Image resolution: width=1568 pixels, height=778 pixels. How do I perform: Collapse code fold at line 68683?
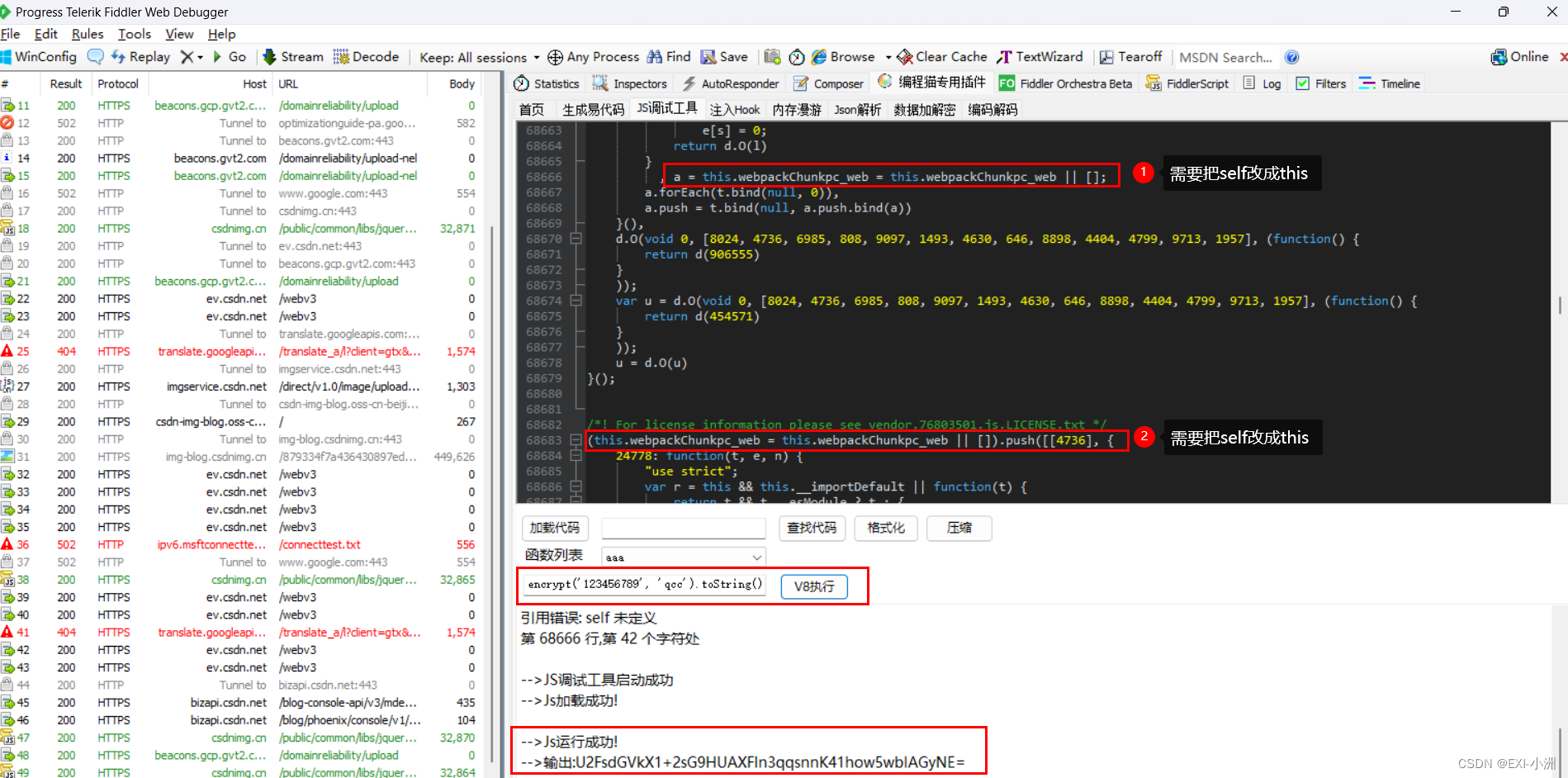pyautogui.click(x=576, y=440)
